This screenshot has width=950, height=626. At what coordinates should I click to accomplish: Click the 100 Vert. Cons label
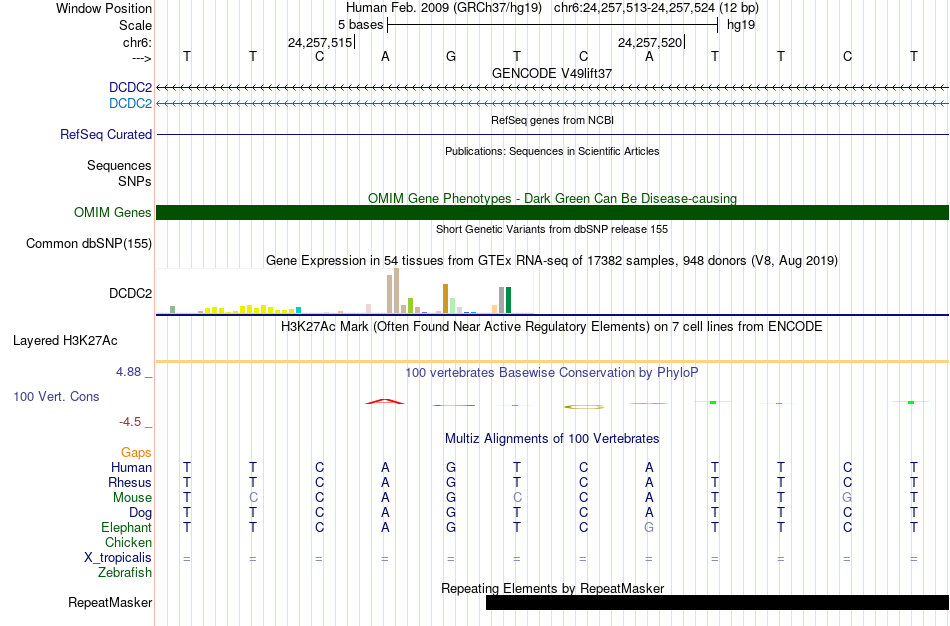pyautogui.click(x=56, y=396)
